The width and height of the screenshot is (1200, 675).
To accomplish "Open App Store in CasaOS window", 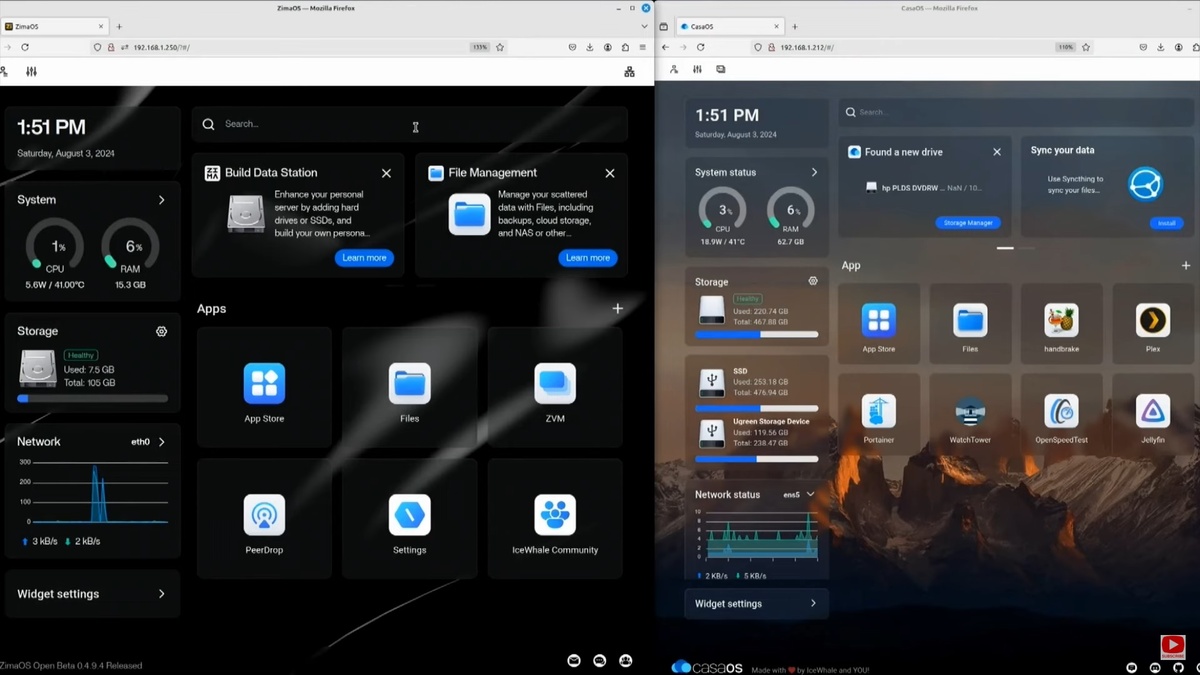I will tap(879, 323).
